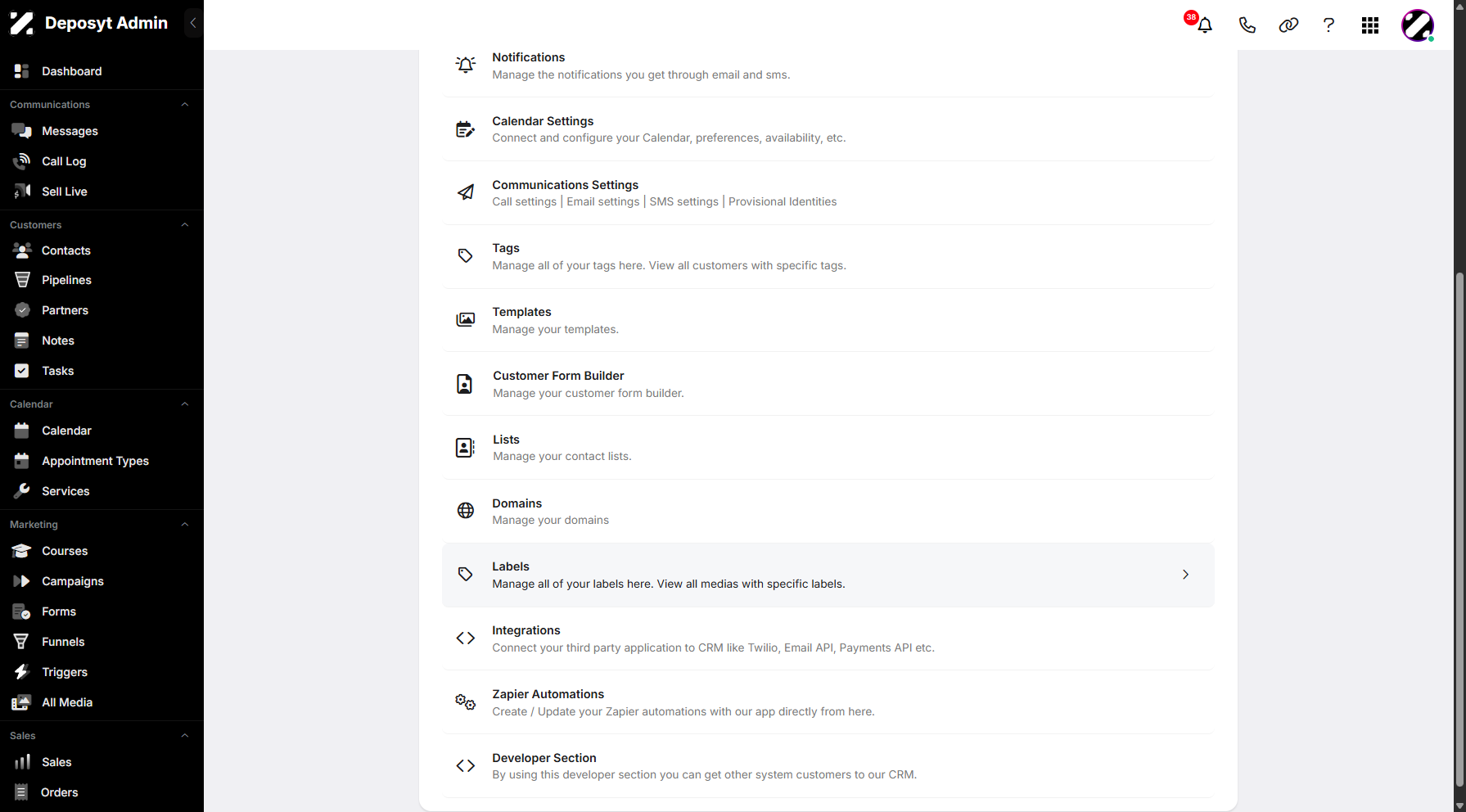Click the Notifications bell icon in settings list

click(466, 65)
